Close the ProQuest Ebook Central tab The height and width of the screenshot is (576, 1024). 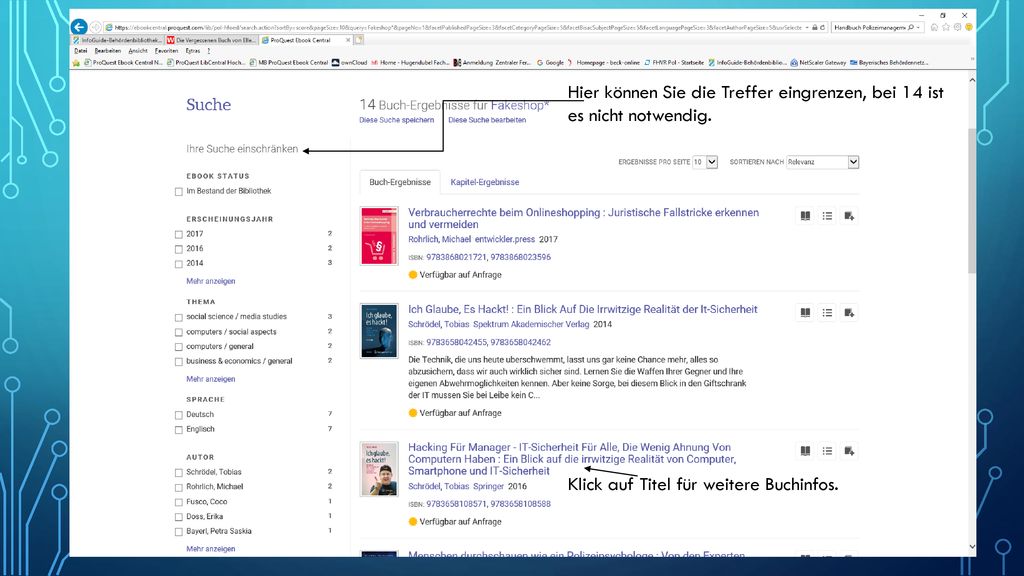(348, 40)
